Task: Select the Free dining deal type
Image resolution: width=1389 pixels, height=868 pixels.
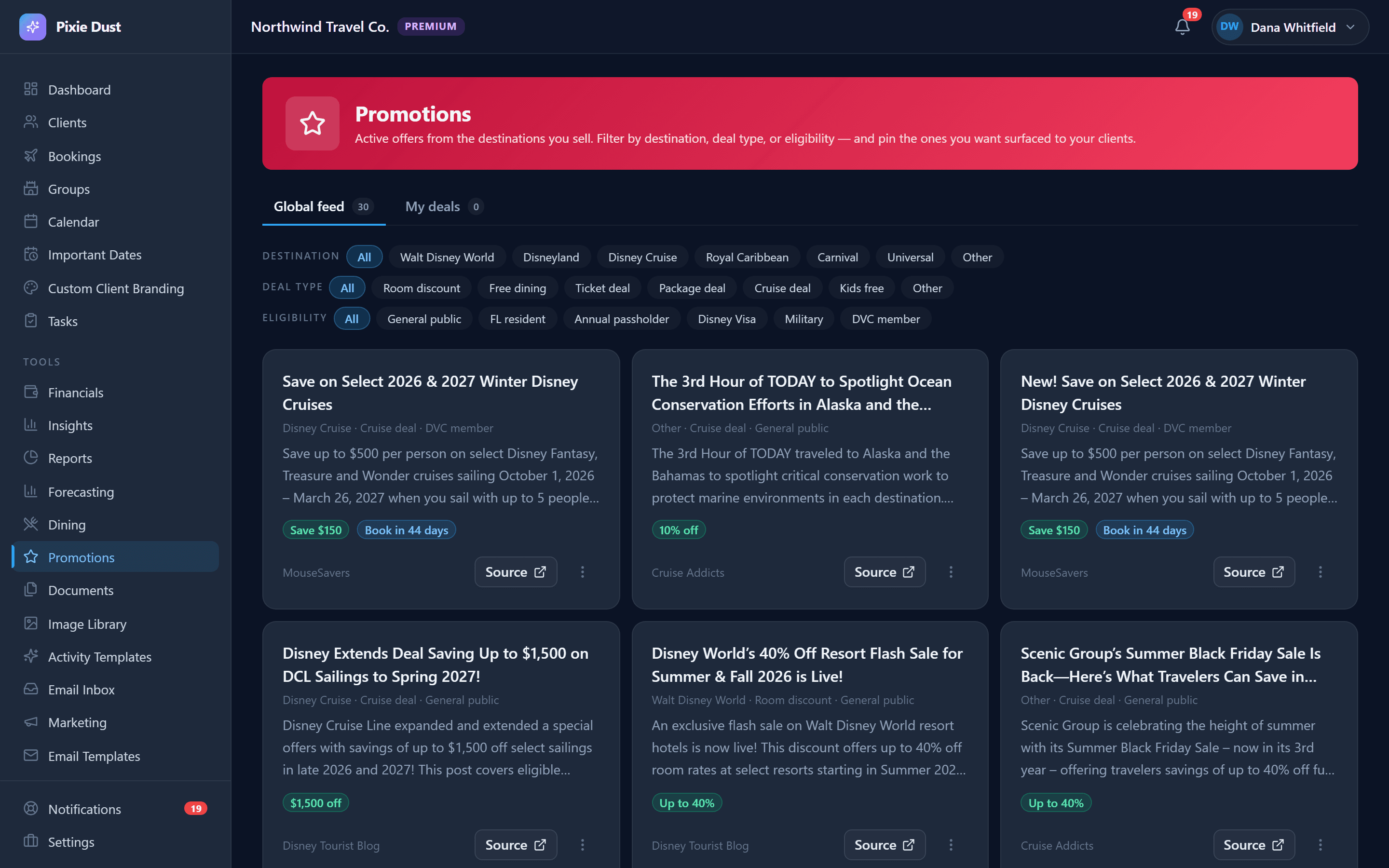Action: coord(517,288)
